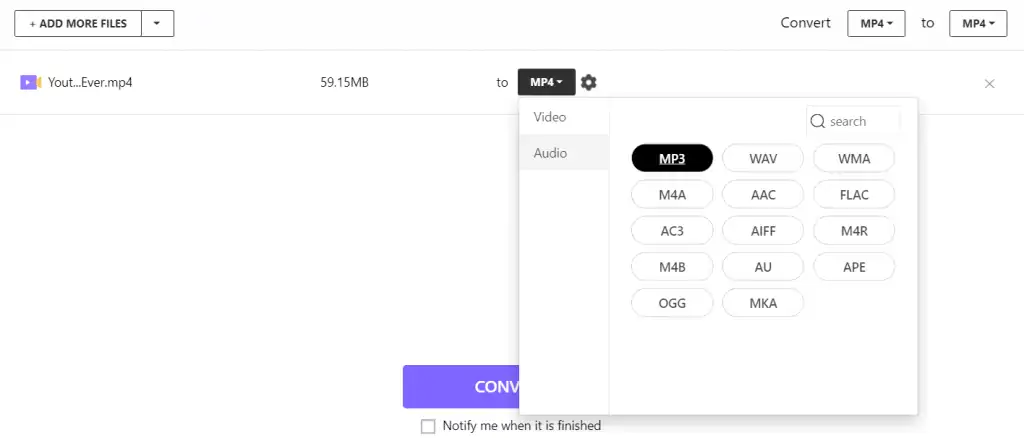Start the Convert button
The height and width of the screenshot is (438, 1024).
coord(461,386)
